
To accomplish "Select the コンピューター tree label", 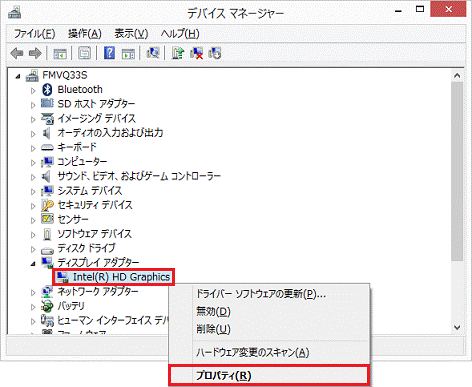I will pyautogui.click(x=82, y=162).
